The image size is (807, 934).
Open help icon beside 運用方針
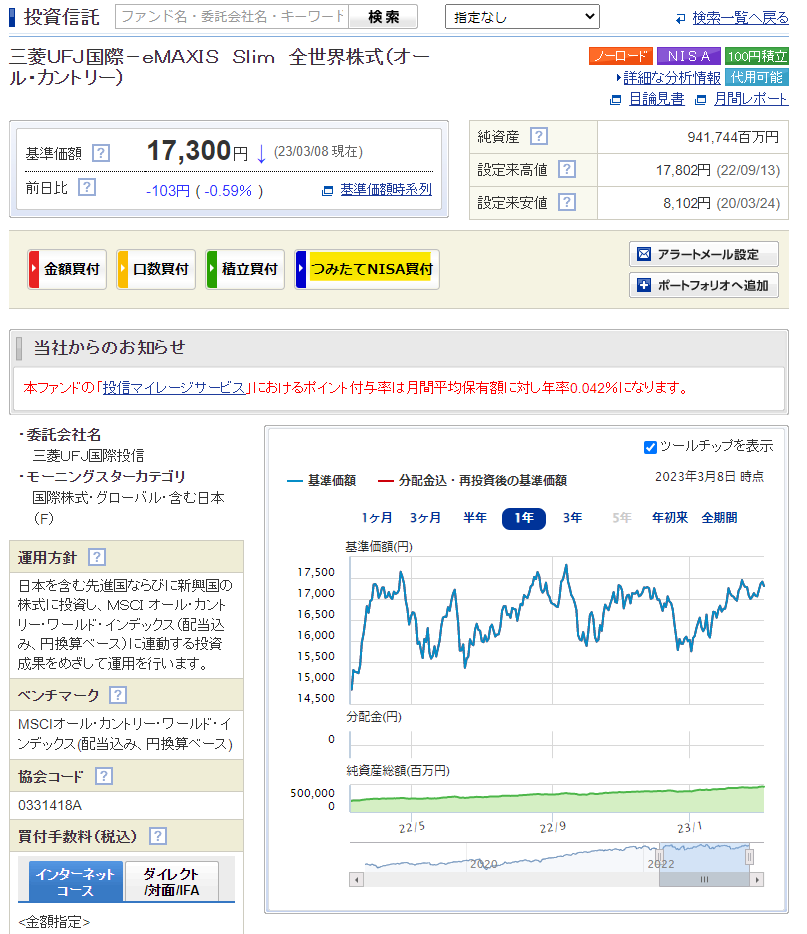97,558
